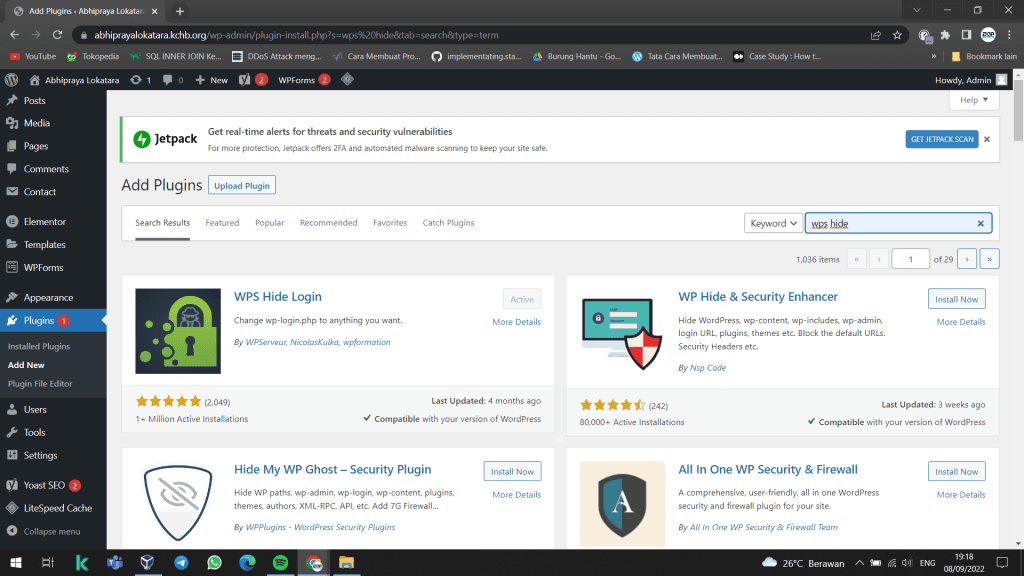Click the updates icon in admin bar

(136, 80)
